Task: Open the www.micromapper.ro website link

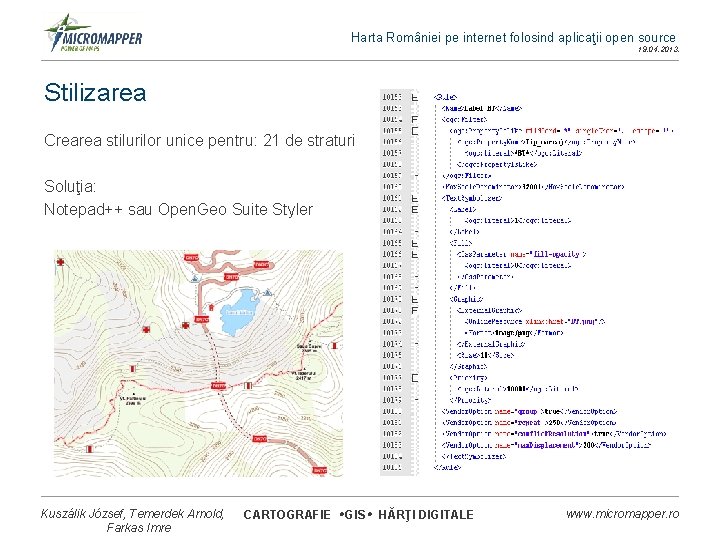Action: tap(622, 514)
